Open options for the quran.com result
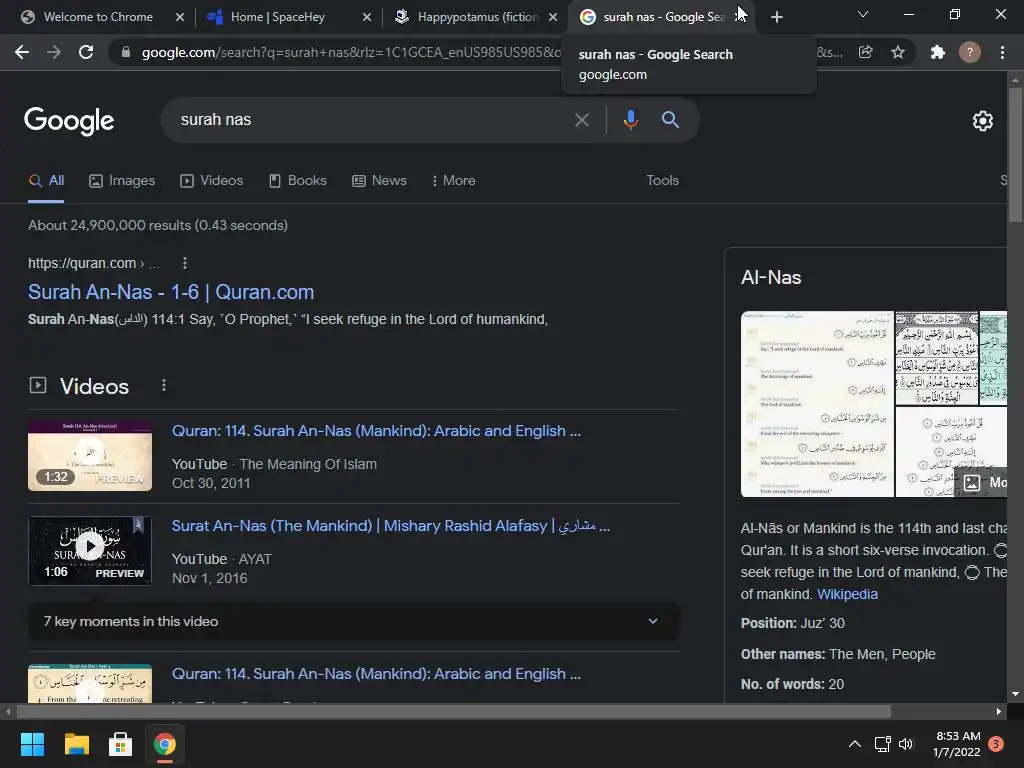1024x768 pixels. tap(185, 263)
